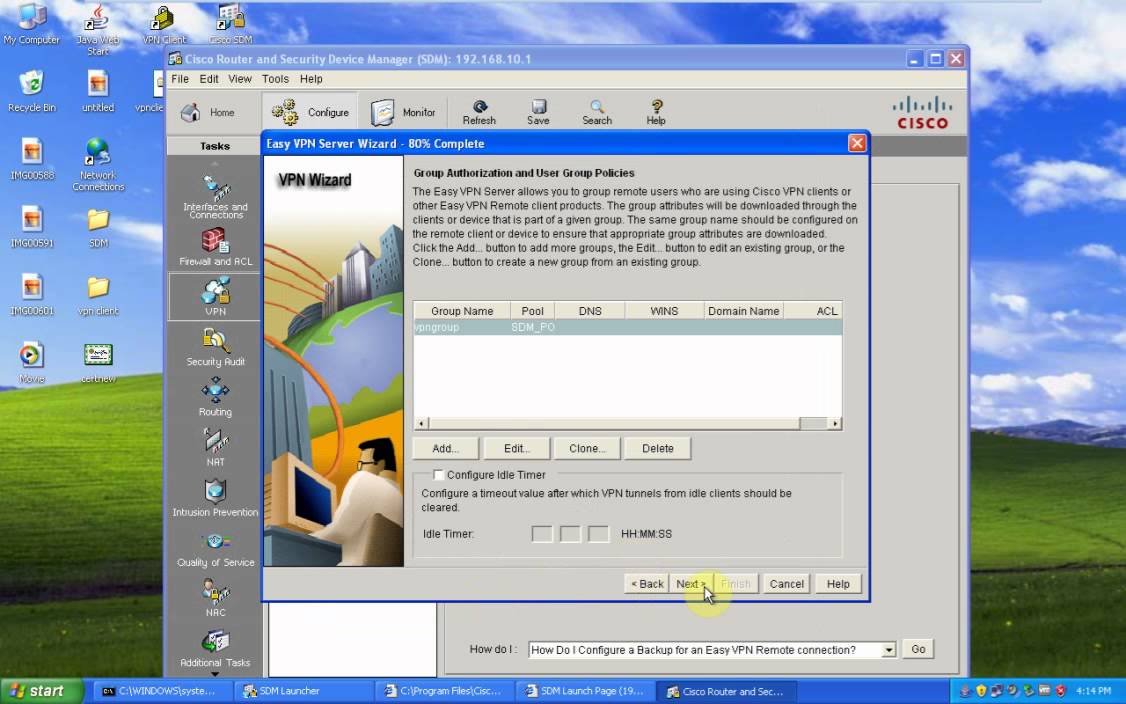The height and width of the screenshot is (704, 1126).
Task: Select the Network Connections desktop icon
Action: coord(98,165)
